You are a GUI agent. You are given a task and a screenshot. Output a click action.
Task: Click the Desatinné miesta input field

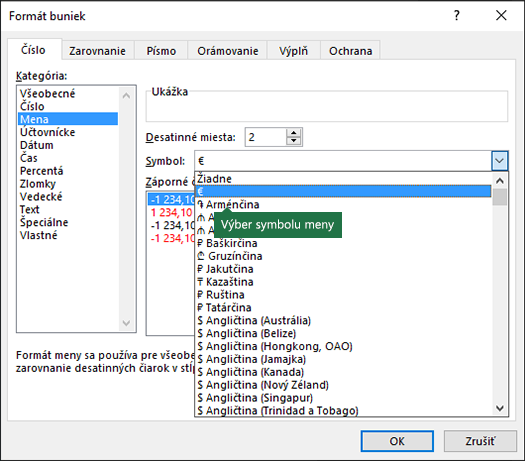[266, 137]
